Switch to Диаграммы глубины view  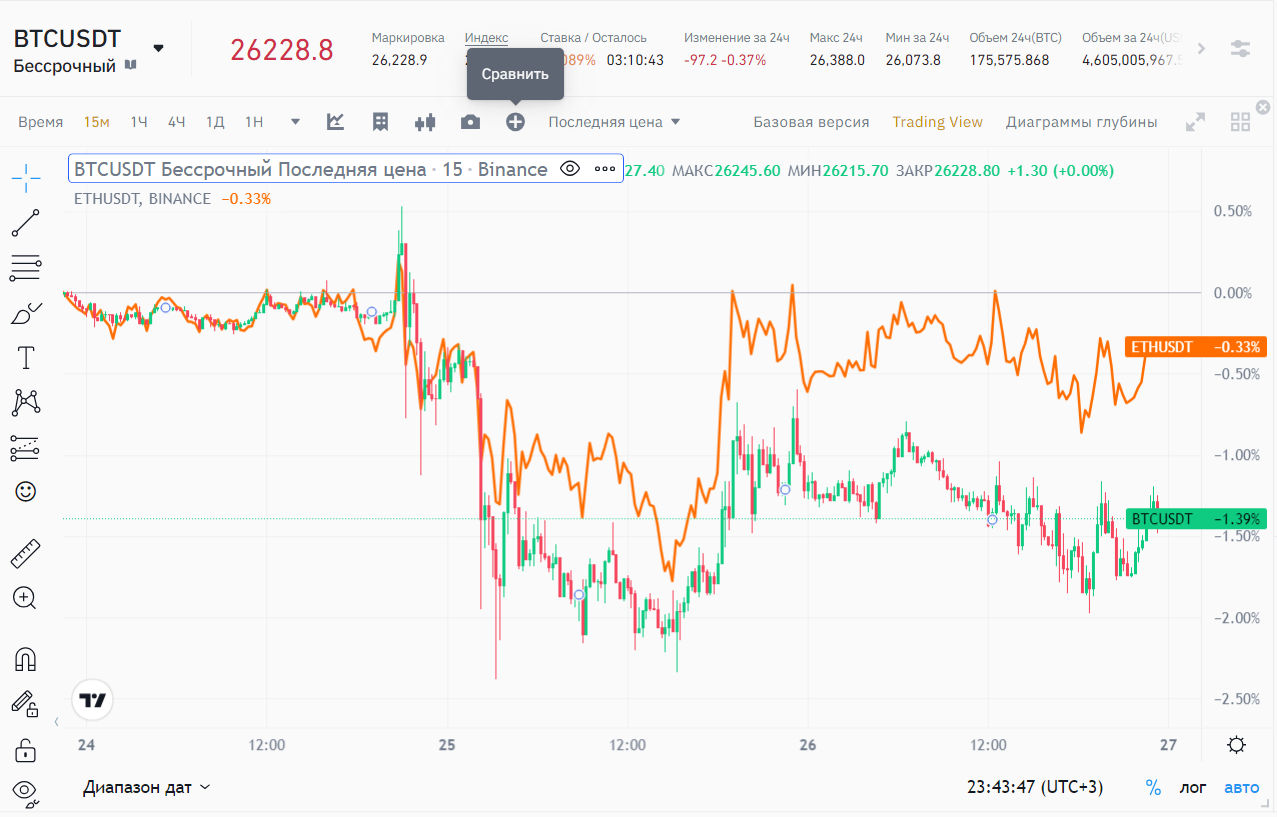tap(1081, 122)
